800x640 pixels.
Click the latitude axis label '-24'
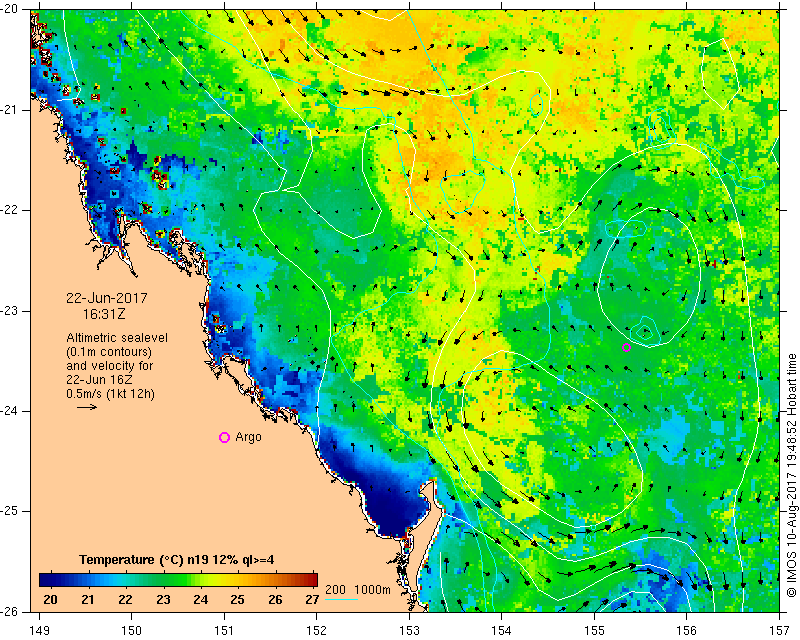coord(10,411)
